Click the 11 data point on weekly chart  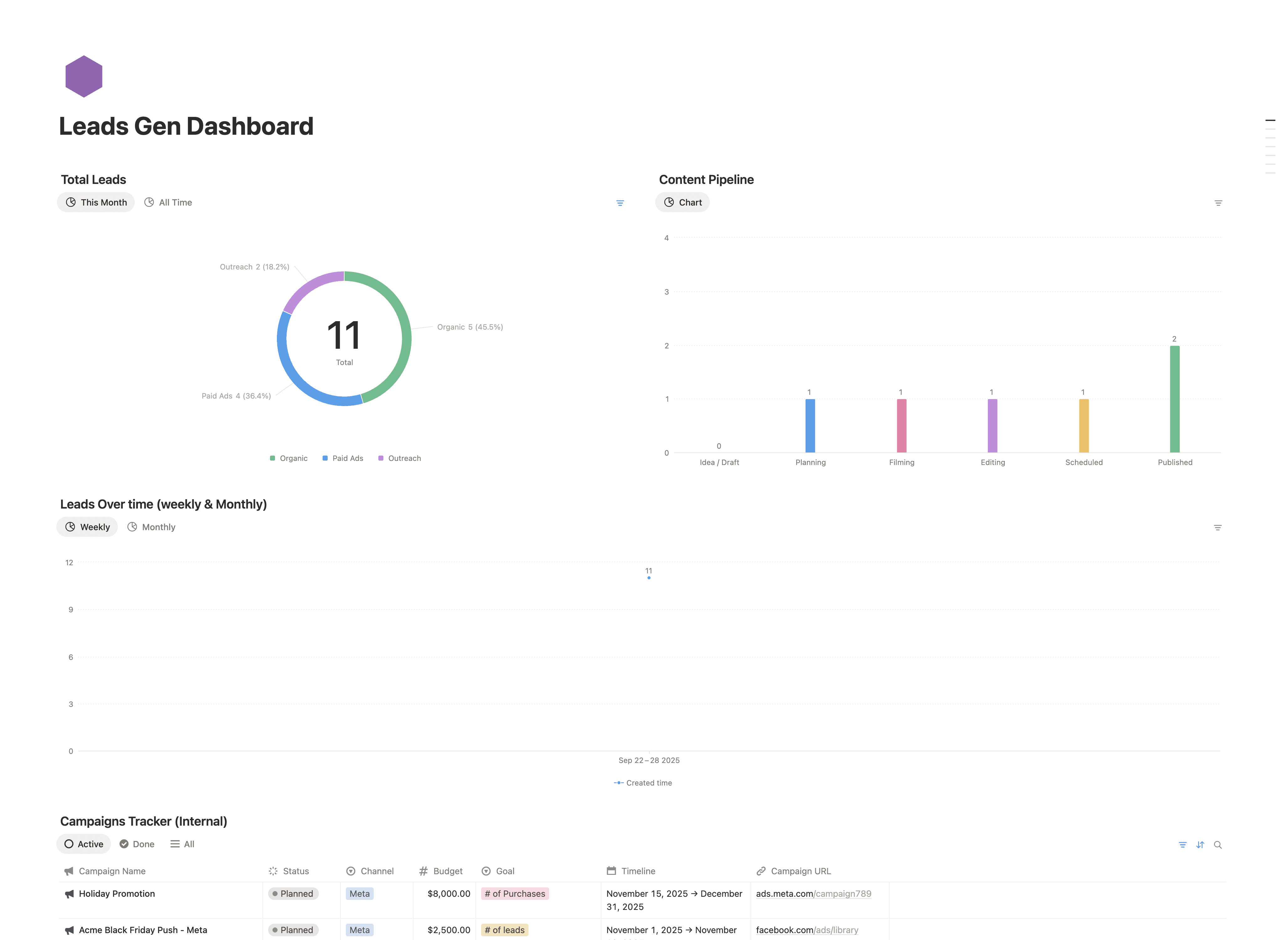649,578
